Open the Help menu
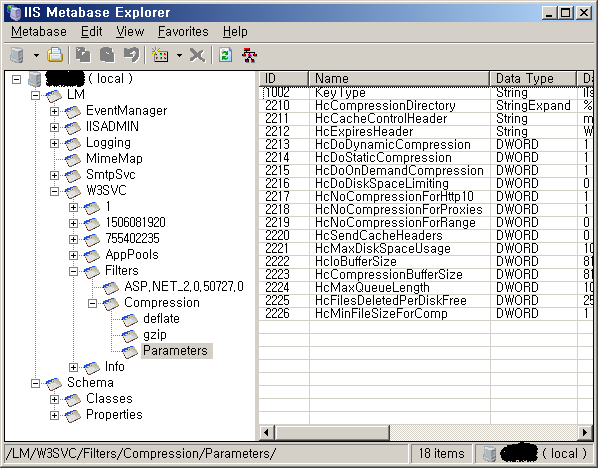This screenshot has height=468, width=598. click(235, 32)
